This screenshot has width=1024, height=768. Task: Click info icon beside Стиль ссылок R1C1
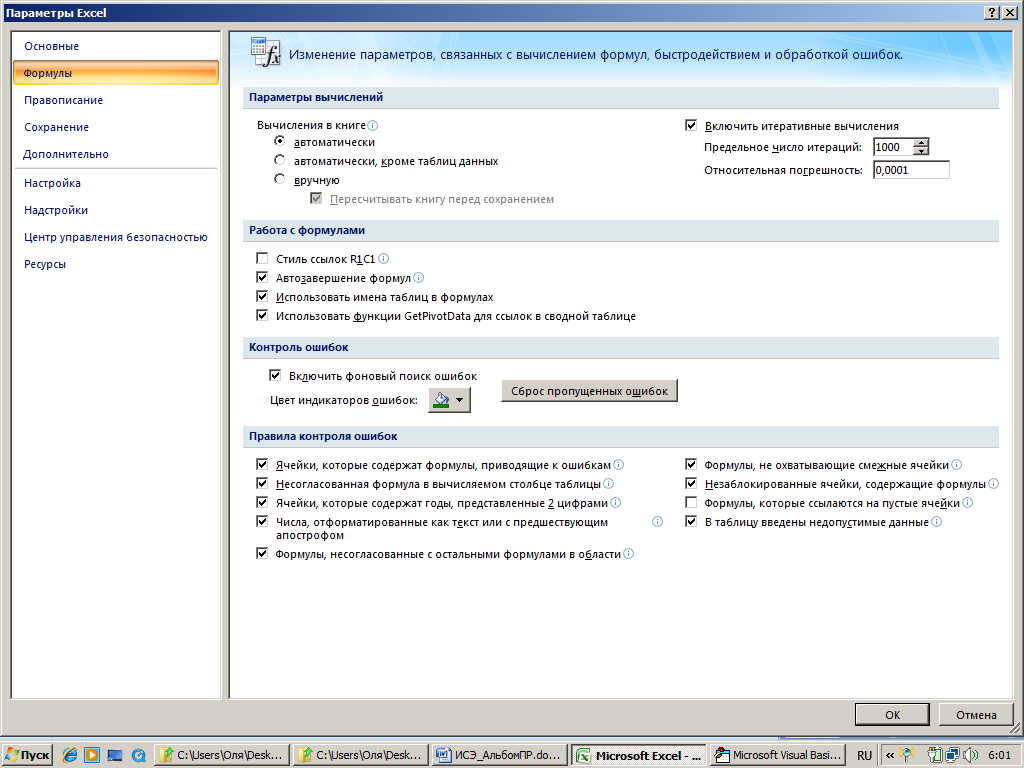(384, 259)
